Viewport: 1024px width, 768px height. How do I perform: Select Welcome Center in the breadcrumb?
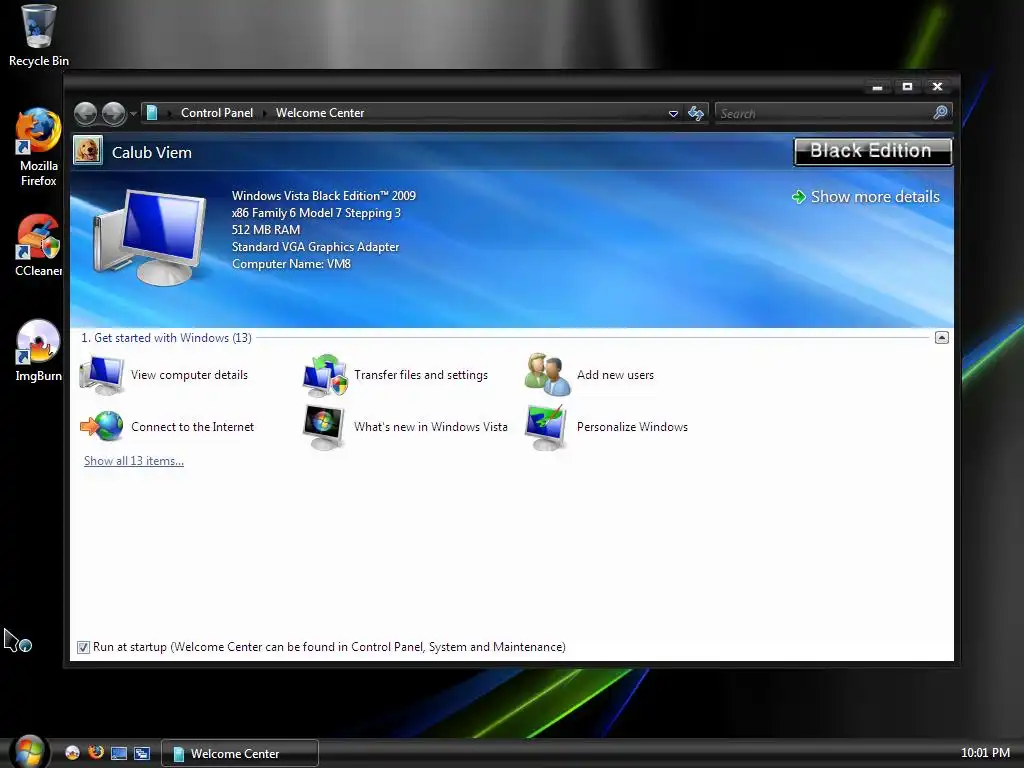click(320, 113)
